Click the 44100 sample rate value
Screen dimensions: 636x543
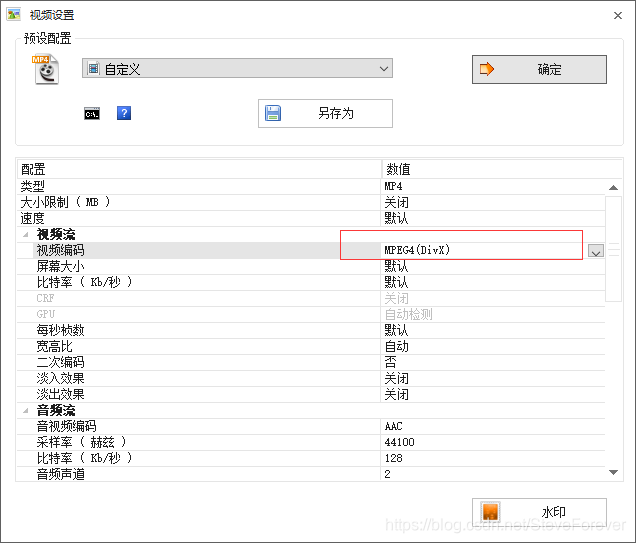(x=400, y=442)
